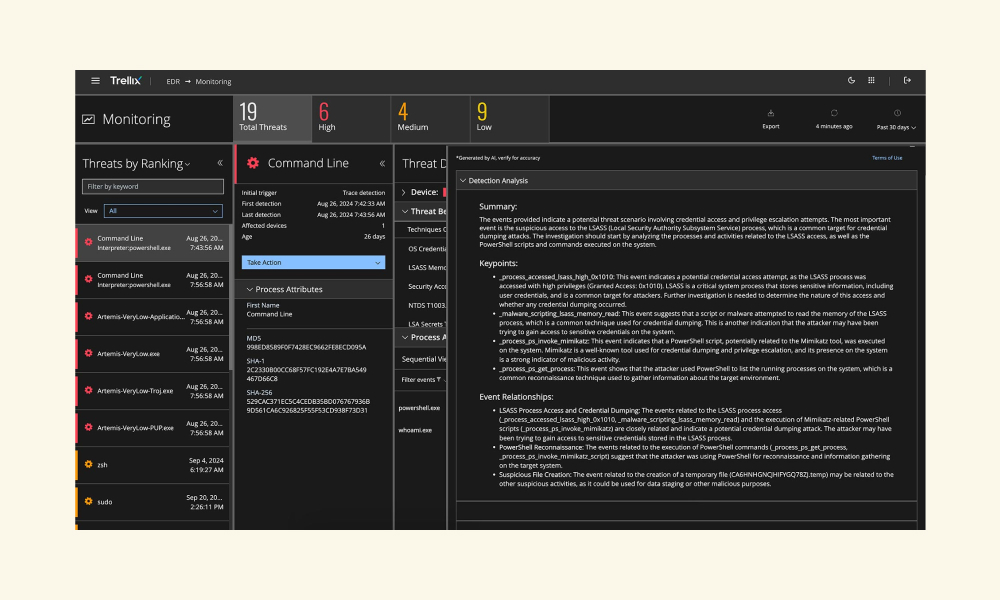Image resolution: width=1000 pixels, height=600 pixels.
Task: Open the View All dropdown
Action: click(163, 211)
